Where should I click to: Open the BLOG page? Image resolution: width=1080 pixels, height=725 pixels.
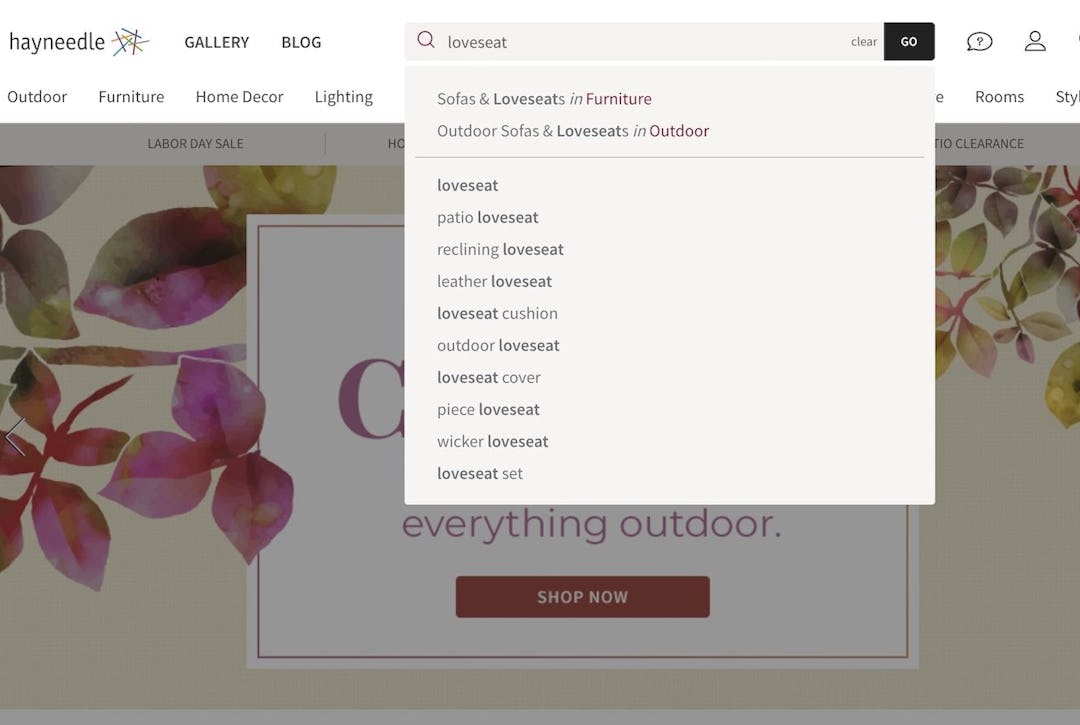click(x=301, y=42)
